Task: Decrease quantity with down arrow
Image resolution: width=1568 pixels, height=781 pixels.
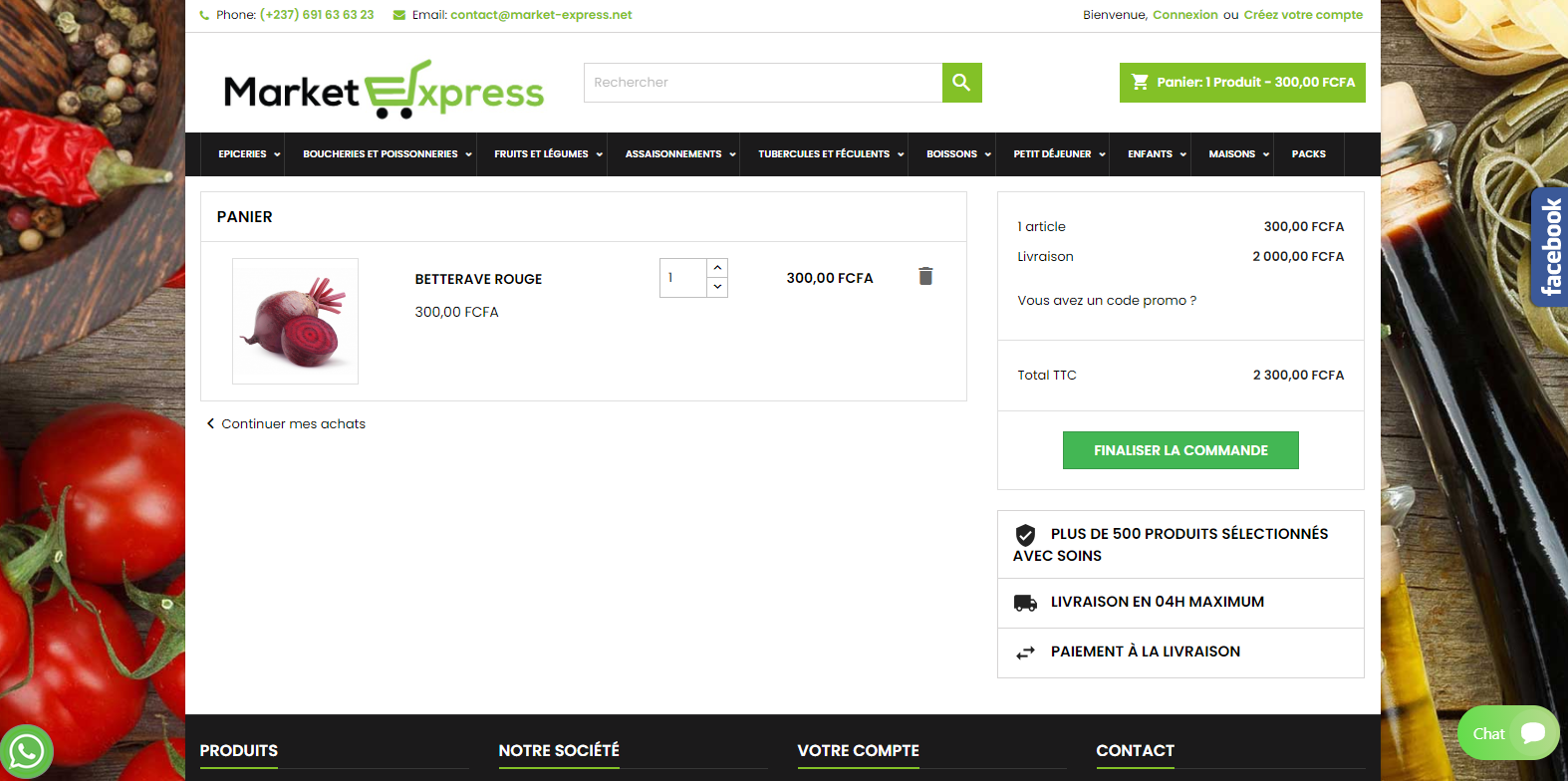Action: 717,287
